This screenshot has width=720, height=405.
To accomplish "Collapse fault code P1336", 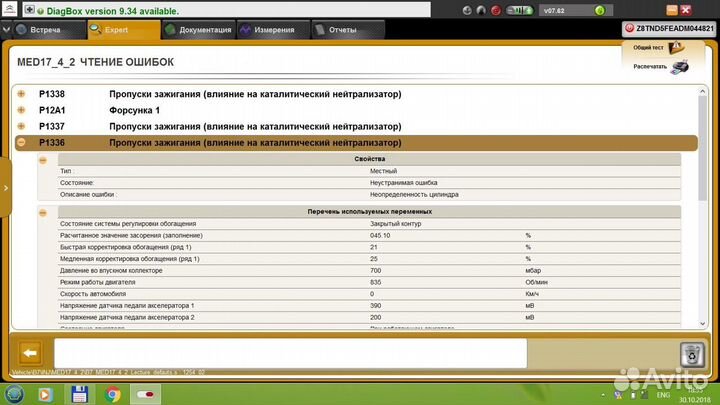I will tap(21, 142).
